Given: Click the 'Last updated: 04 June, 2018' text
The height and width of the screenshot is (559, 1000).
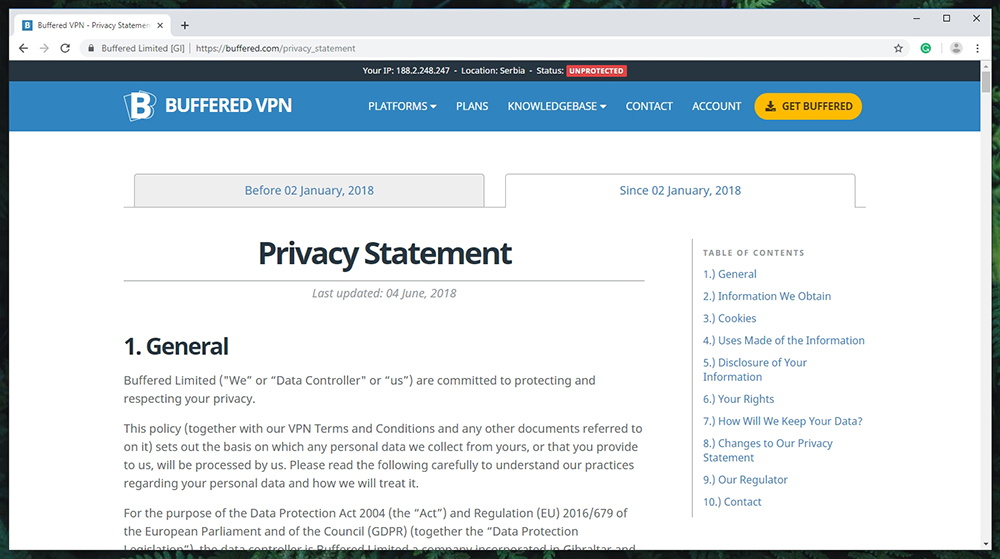Looking at the screenshot, I should [x=384, y=293].
